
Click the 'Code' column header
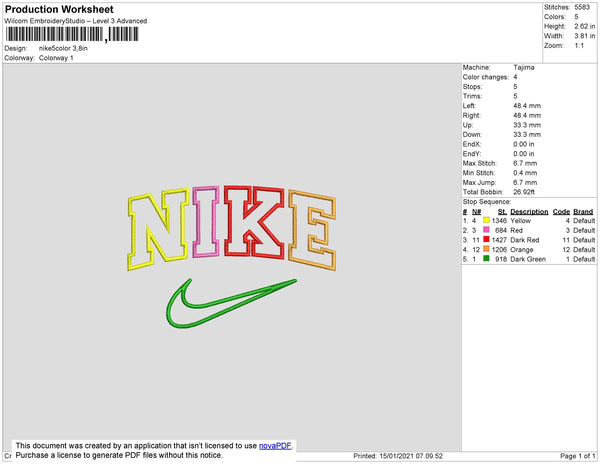point(561,212)
